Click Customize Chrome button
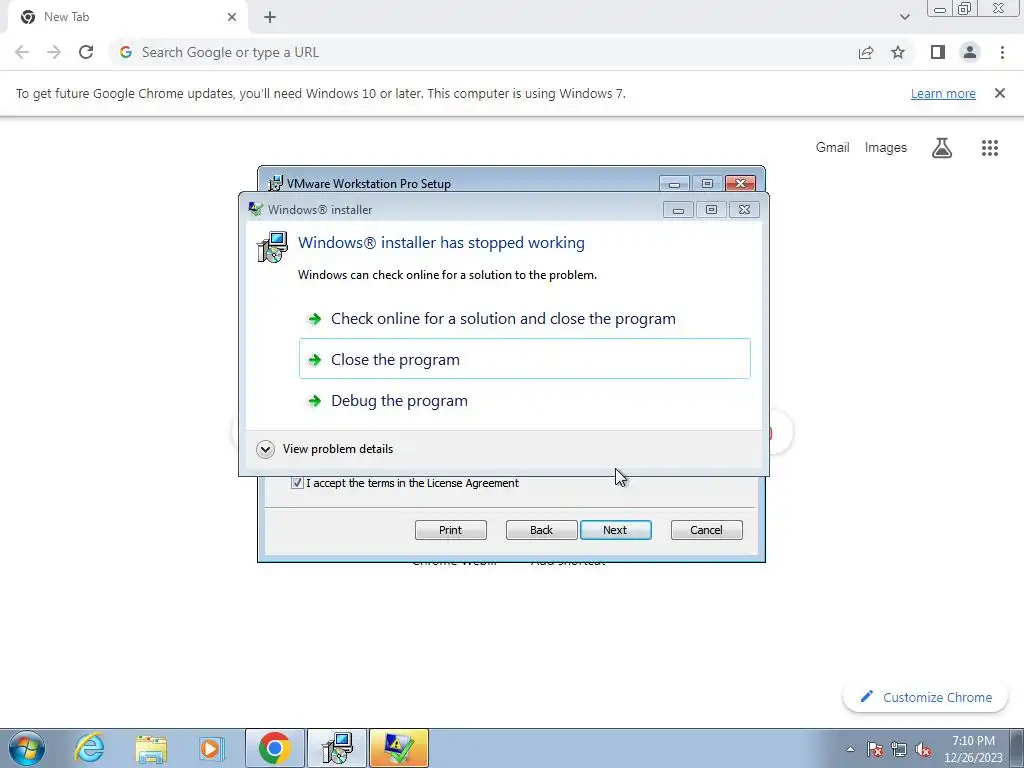 [x=925, y=697]
